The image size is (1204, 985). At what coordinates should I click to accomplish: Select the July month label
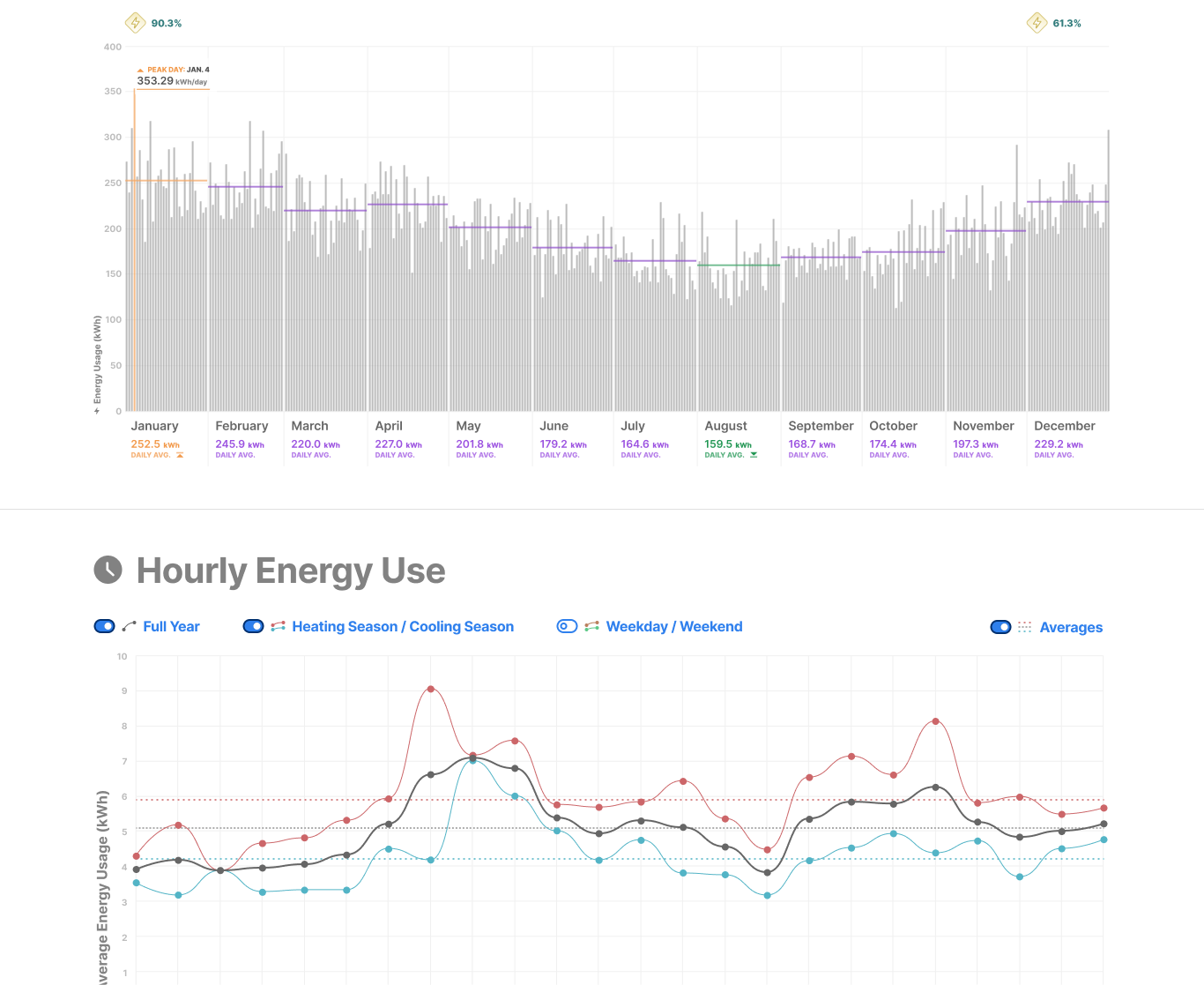[633, 426]
